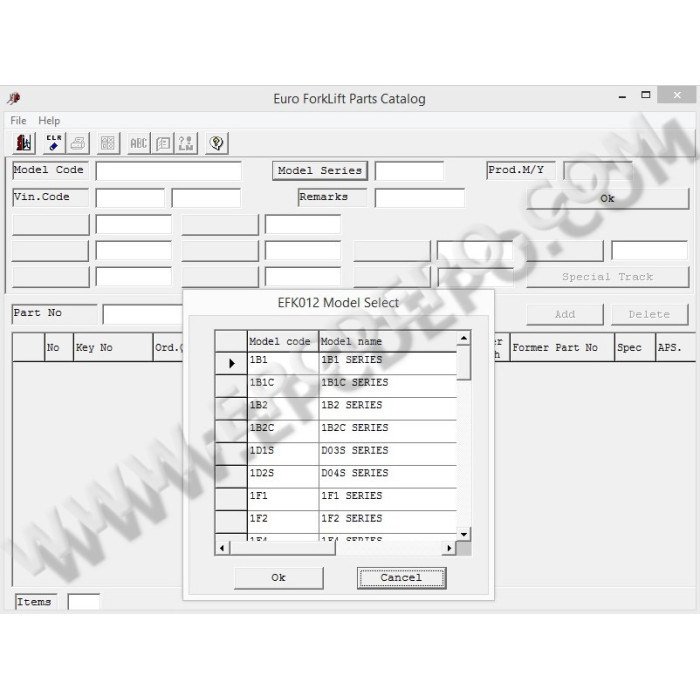The height and width of the screenshot is (700, 700).
Task: Click the Ok button beside Remarks
Action: click(608, 199)
